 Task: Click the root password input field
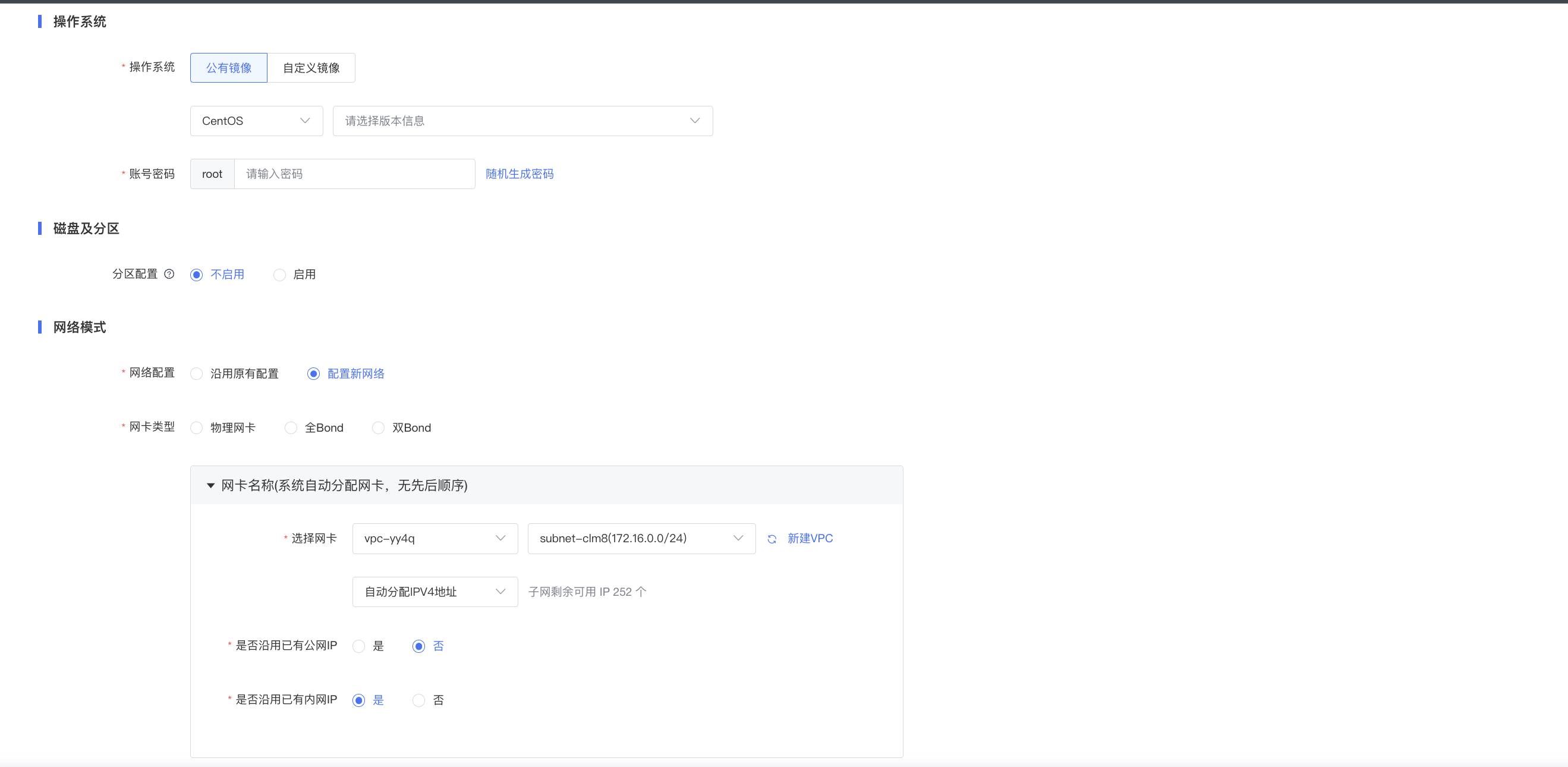click(x=354, y=174)
